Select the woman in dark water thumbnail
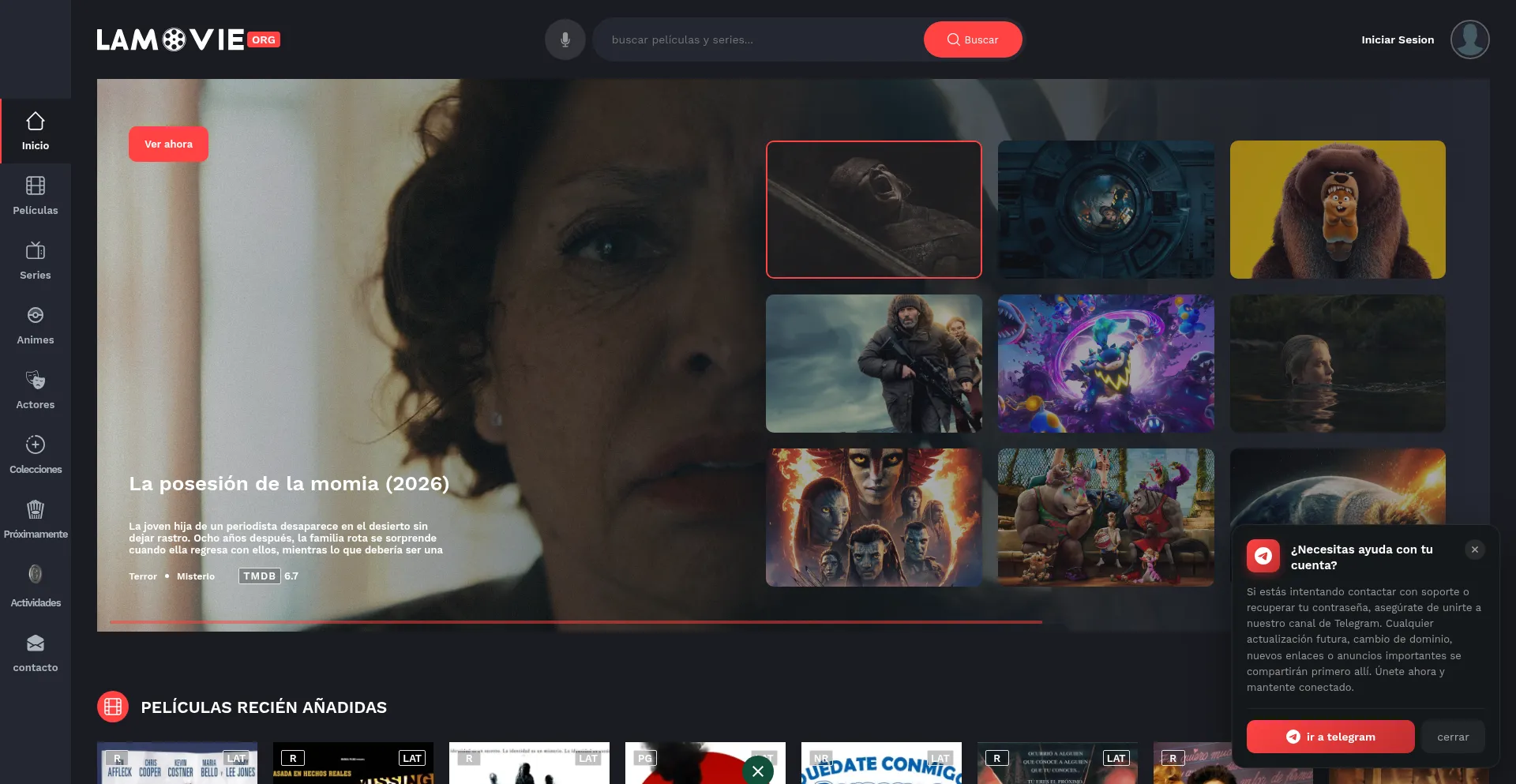Viewport: 1516px width, 784px height. tap(1338, 363)
